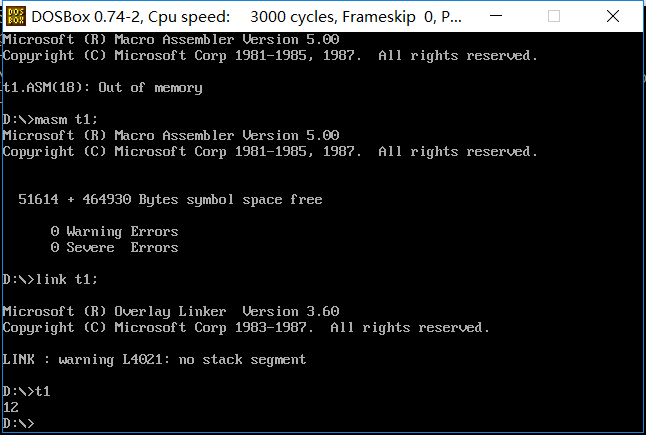Image resolution: width=646 pixels, height=435 pixels.
Task: Click the 'Bytes symbol space free' line
Action: [170, 200]
